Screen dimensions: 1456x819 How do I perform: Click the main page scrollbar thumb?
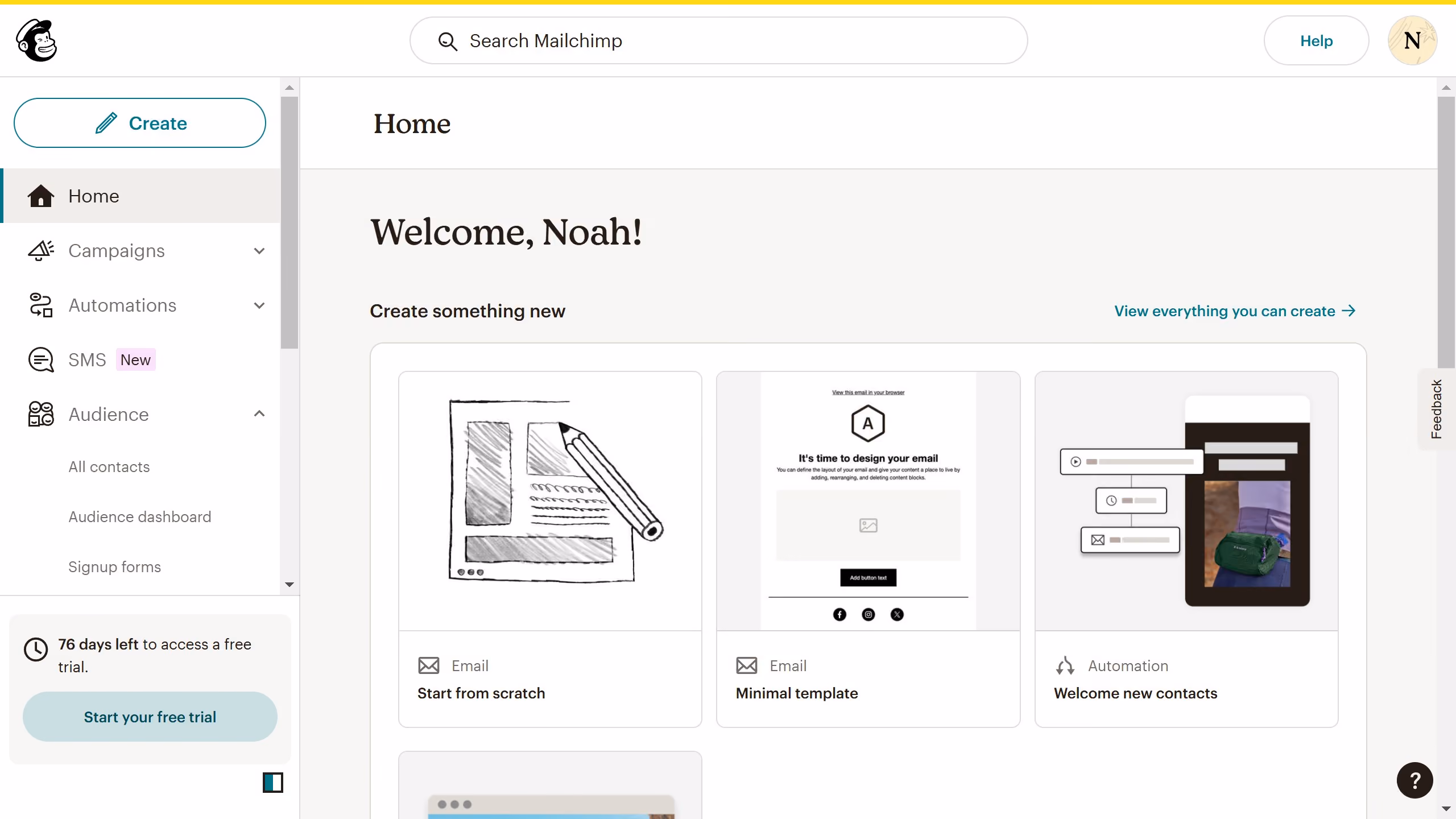(x=1446, y=233)
